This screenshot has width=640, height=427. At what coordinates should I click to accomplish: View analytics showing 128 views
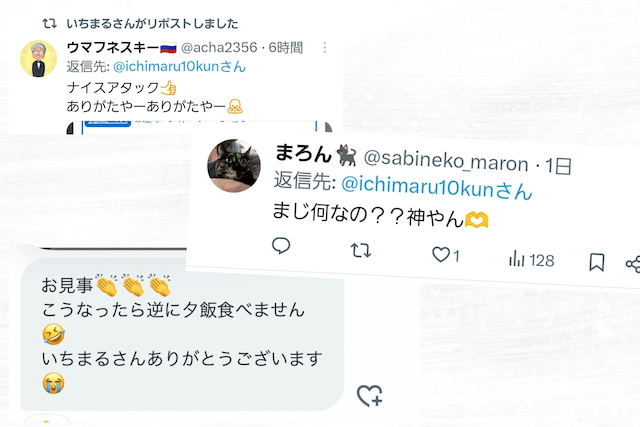pos(531,260)
